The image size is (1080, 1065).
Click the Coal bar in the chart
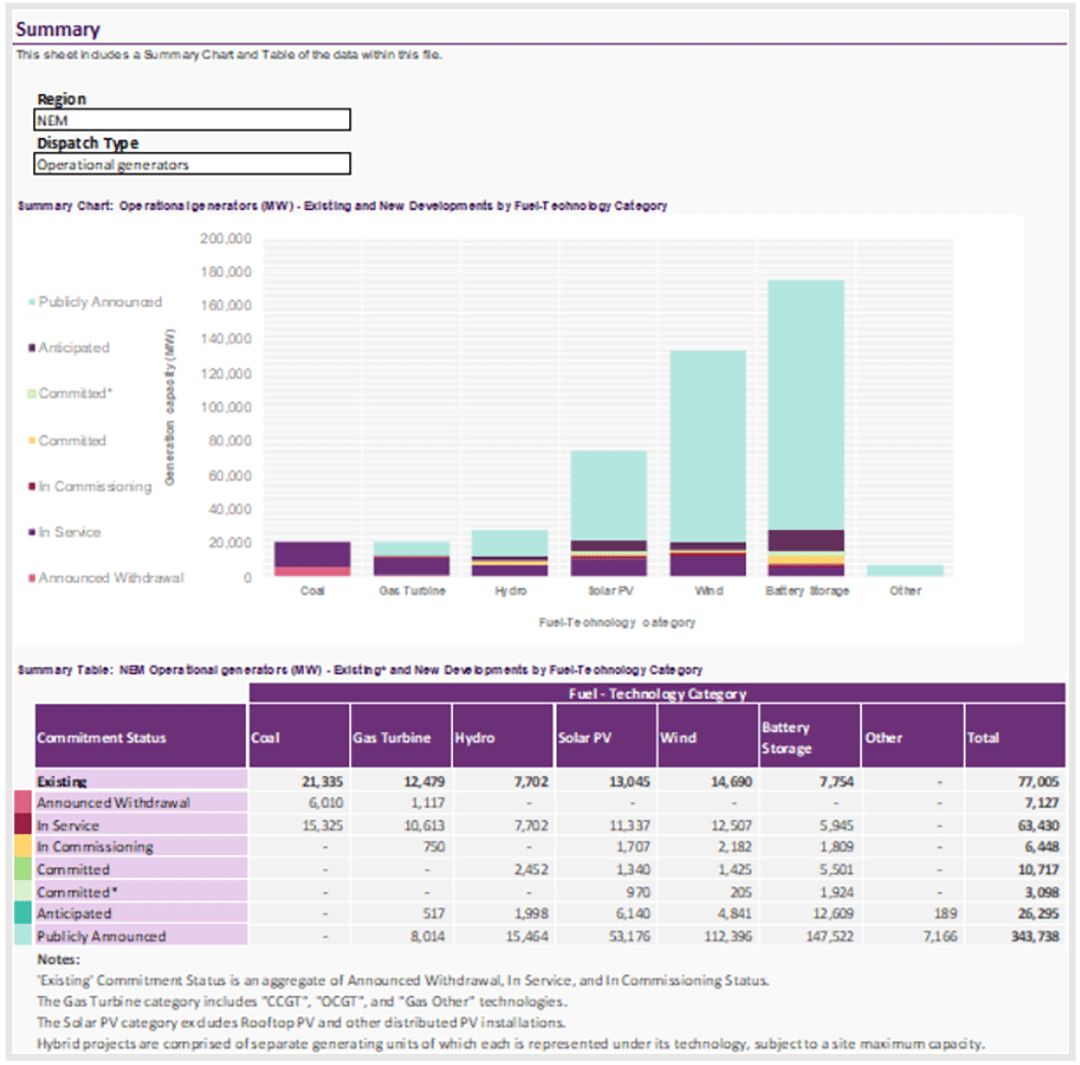tap(312, 559)
